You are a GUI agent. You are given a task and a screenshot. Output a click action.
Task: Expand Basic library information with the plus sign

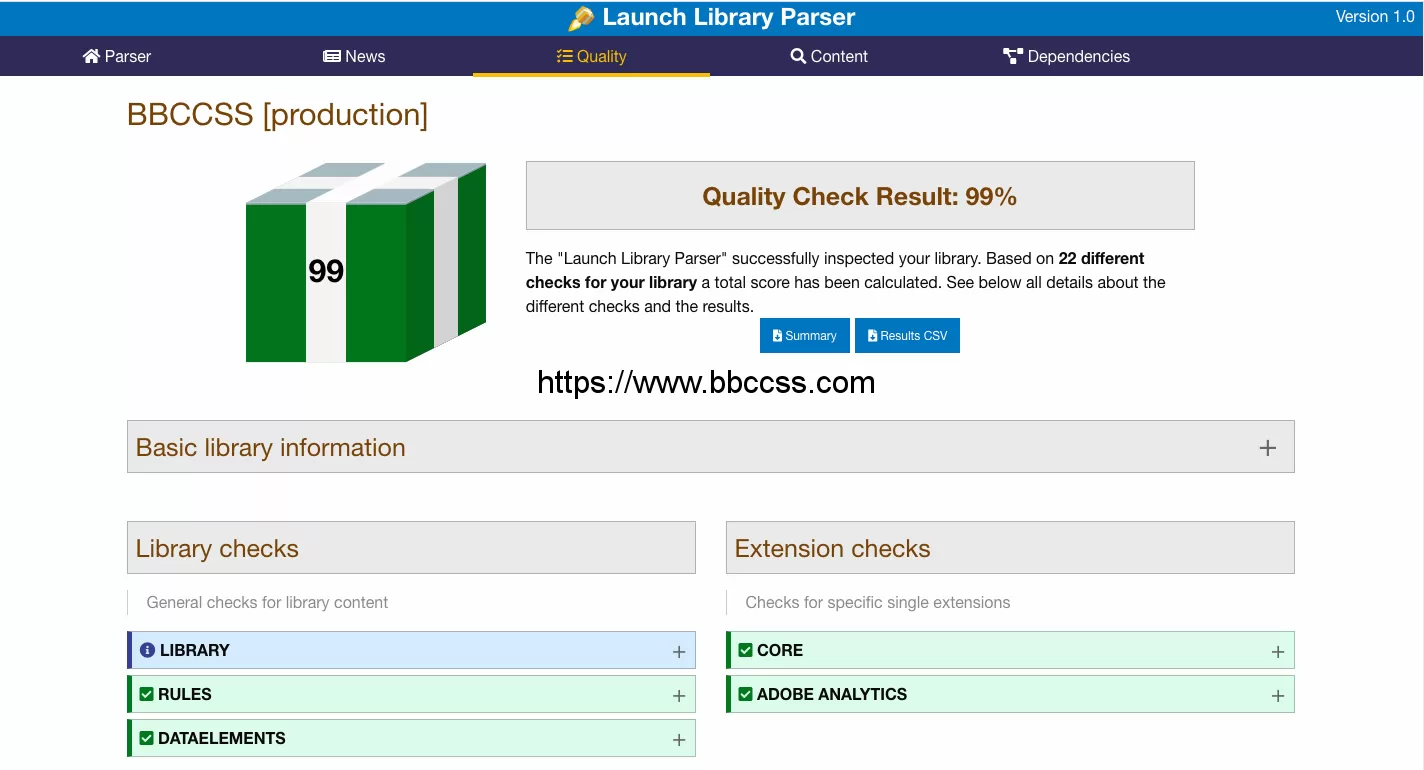1267,448
